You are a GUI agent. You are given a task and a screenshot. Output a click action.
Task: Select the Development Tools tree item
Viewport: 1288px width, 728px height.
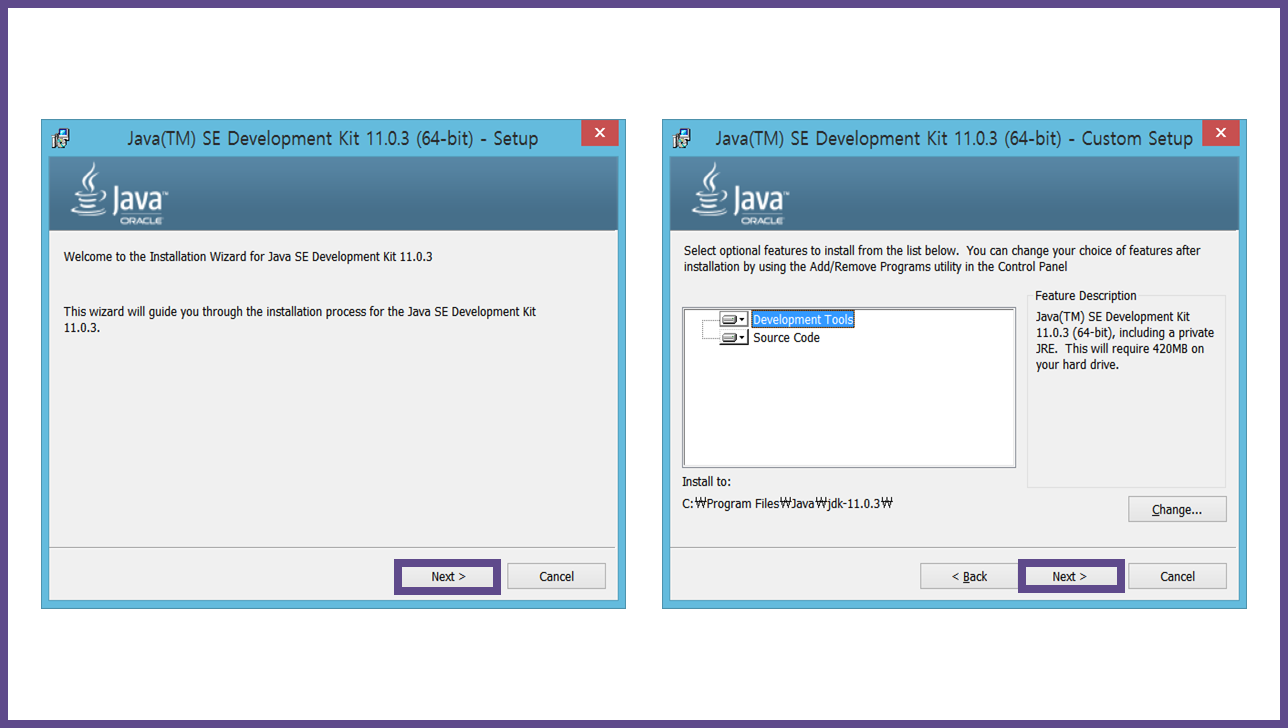coord(803,320)
